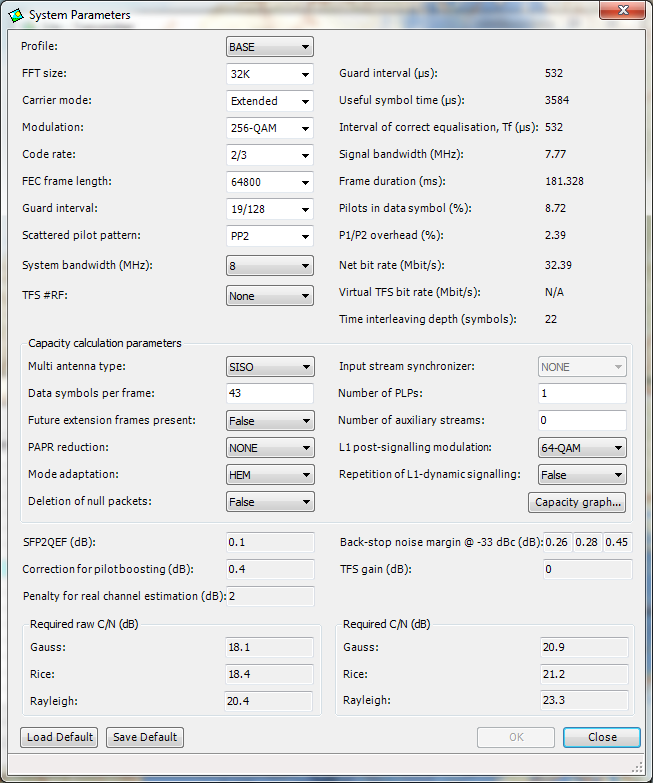Open the FEC frame length dropdown
Screen dimensions: 653x783
coord(270,182)
